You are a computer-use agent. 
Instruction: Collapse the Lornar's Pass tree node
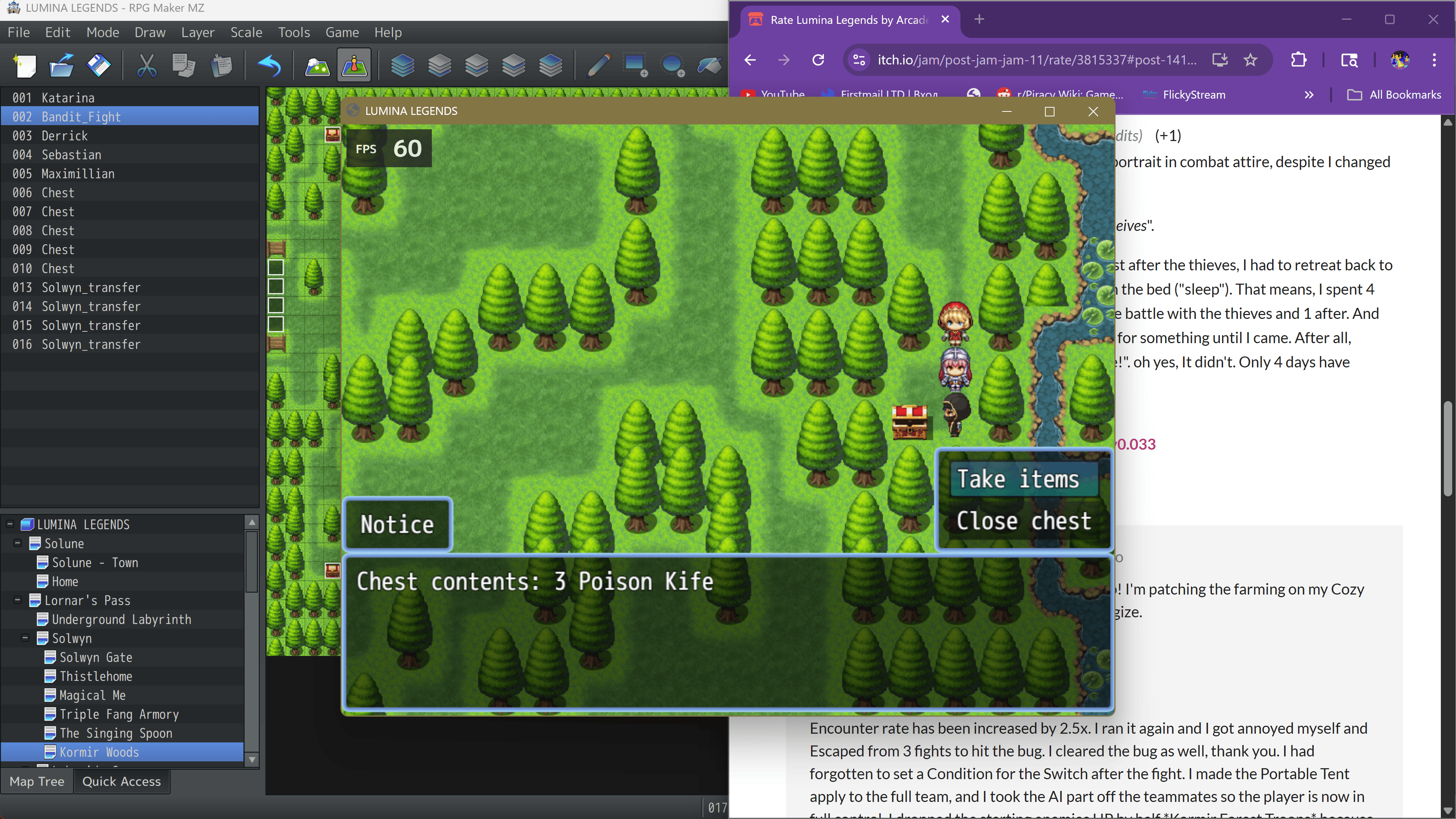[17, 600]
